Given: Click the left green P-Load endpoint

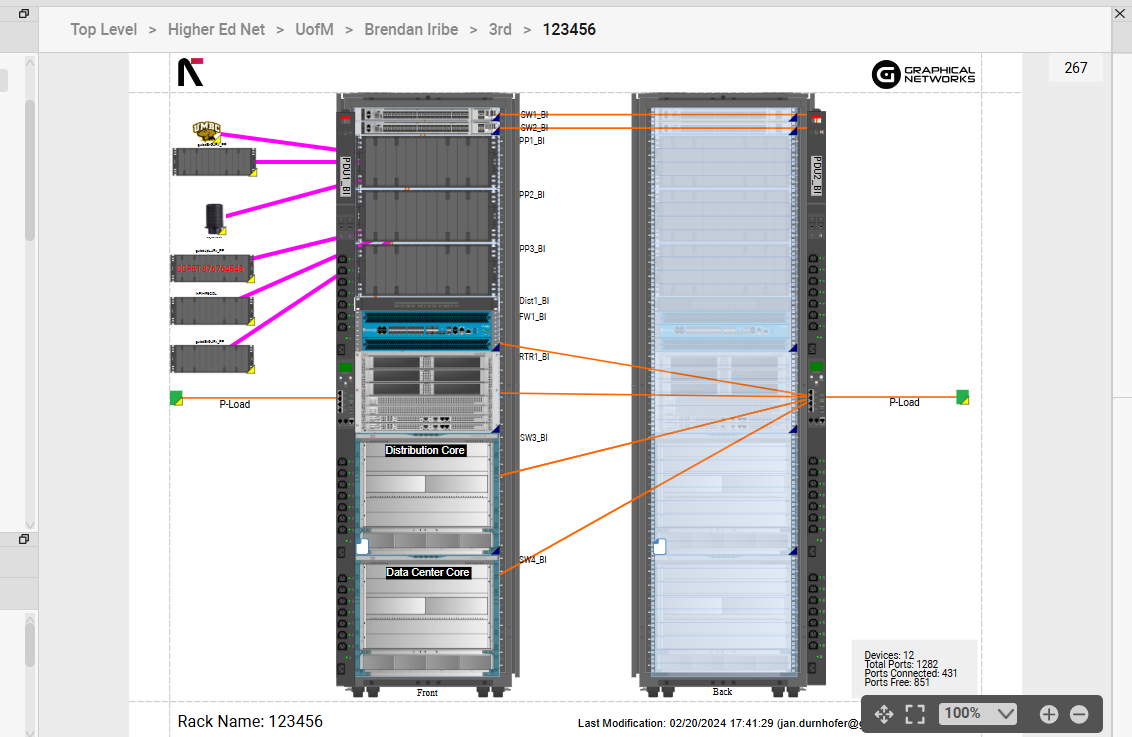Looking at the screenshot, I should pyautogui.click(x=176, y=398).
